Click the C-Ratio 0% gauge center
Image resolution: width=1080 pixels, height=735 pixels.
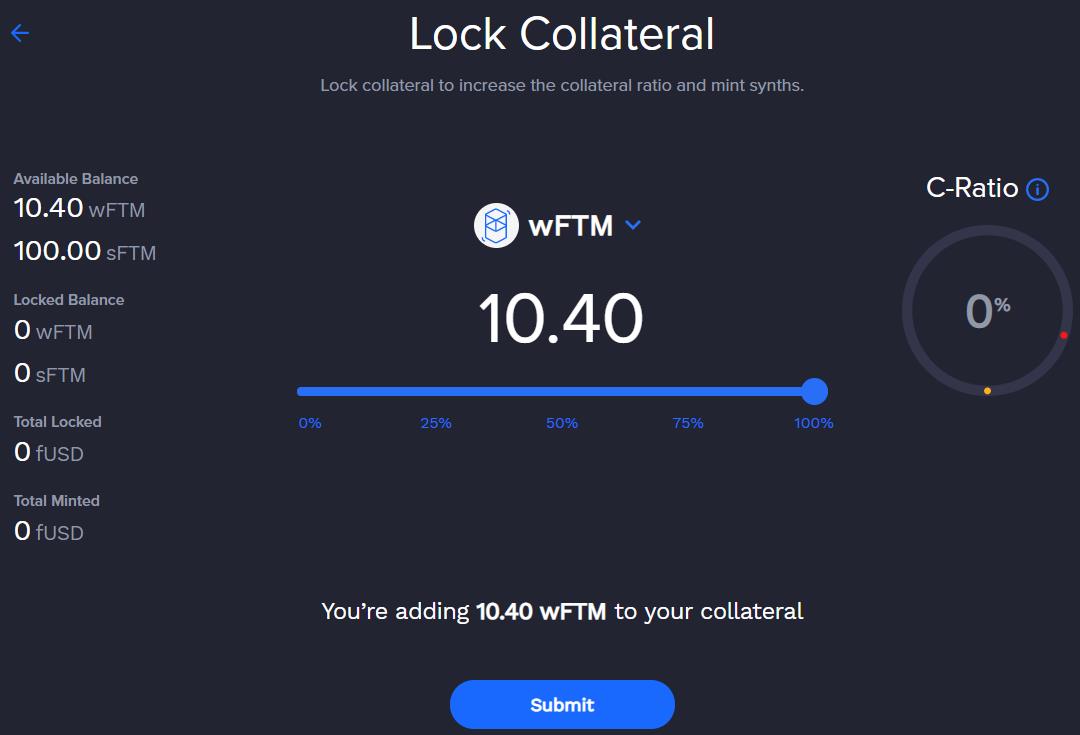[987, 311]
